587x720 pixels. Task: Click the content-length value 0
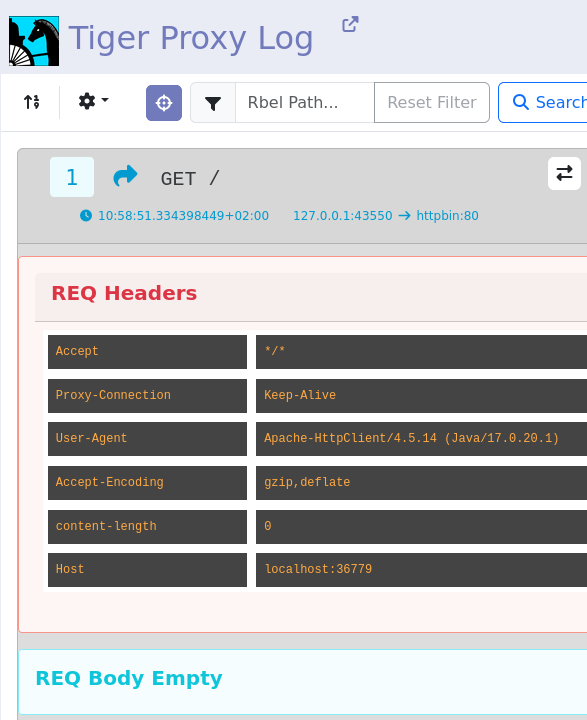pyautogui.click(x=268, y=526)
